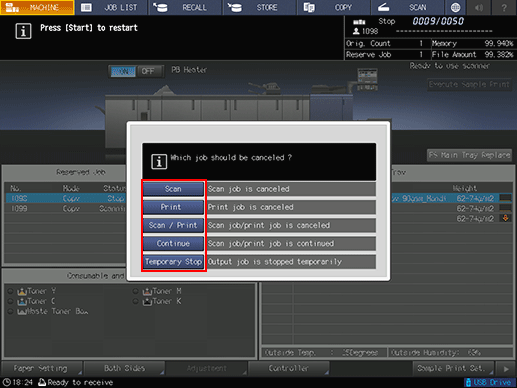Click the speaker volume icon
This screenshot has height=388, width=517.
pos(478,7)
